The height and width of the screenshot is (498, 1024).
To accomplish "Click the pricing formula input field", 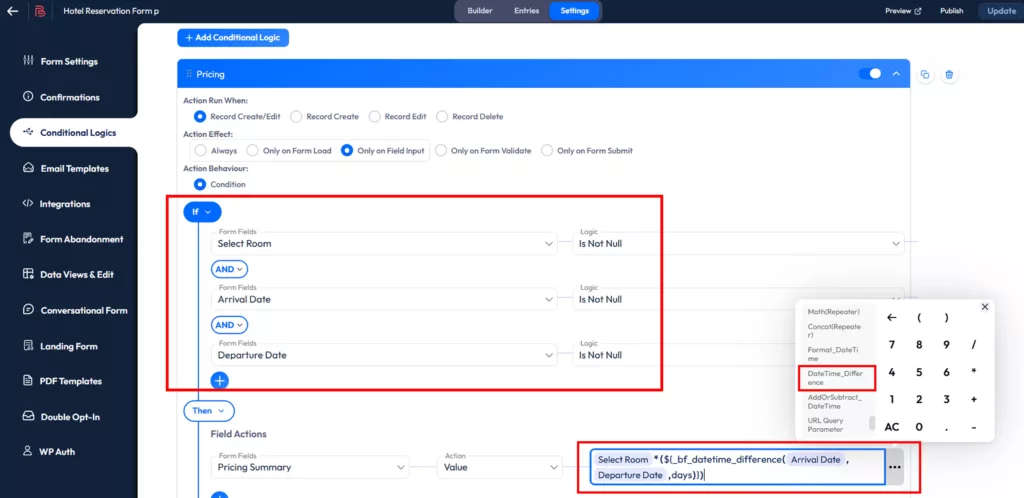I will (736, 467).
